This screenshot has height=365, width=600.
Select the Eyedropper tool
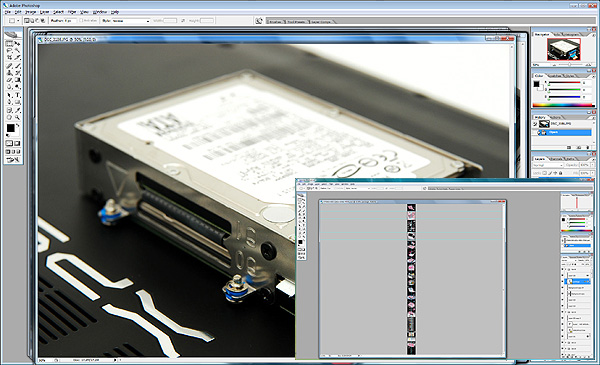17,110
